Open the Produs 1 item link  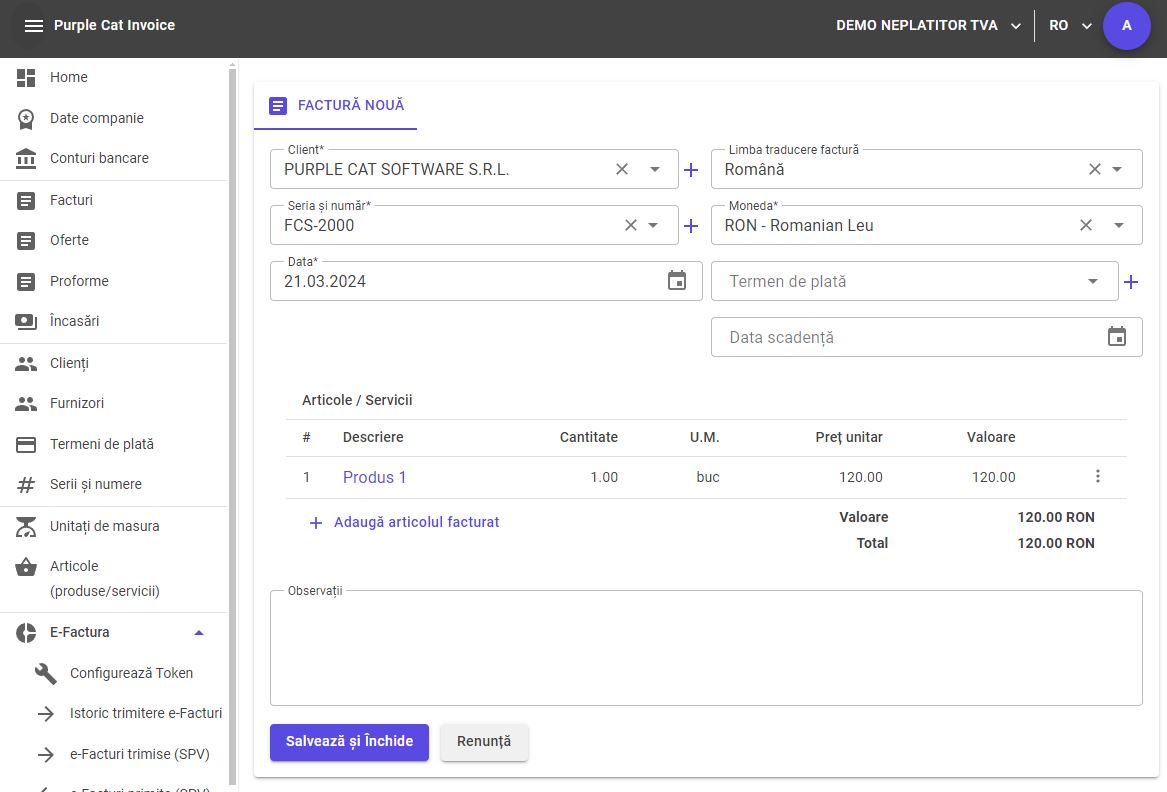(374, 477)
